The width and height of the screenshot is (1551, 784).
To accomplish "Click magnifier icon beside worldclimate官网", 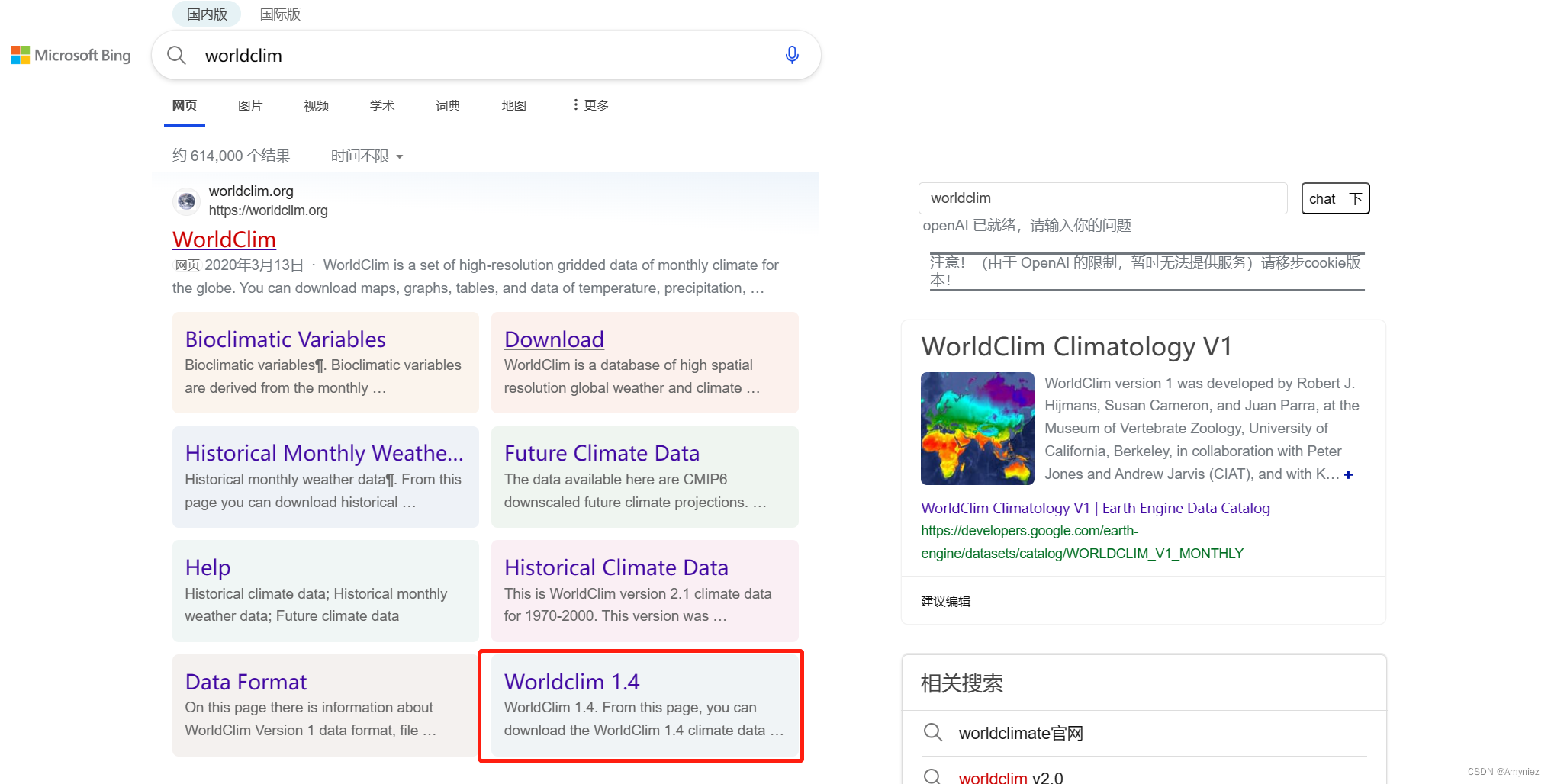I will click(x=932, y=733).
